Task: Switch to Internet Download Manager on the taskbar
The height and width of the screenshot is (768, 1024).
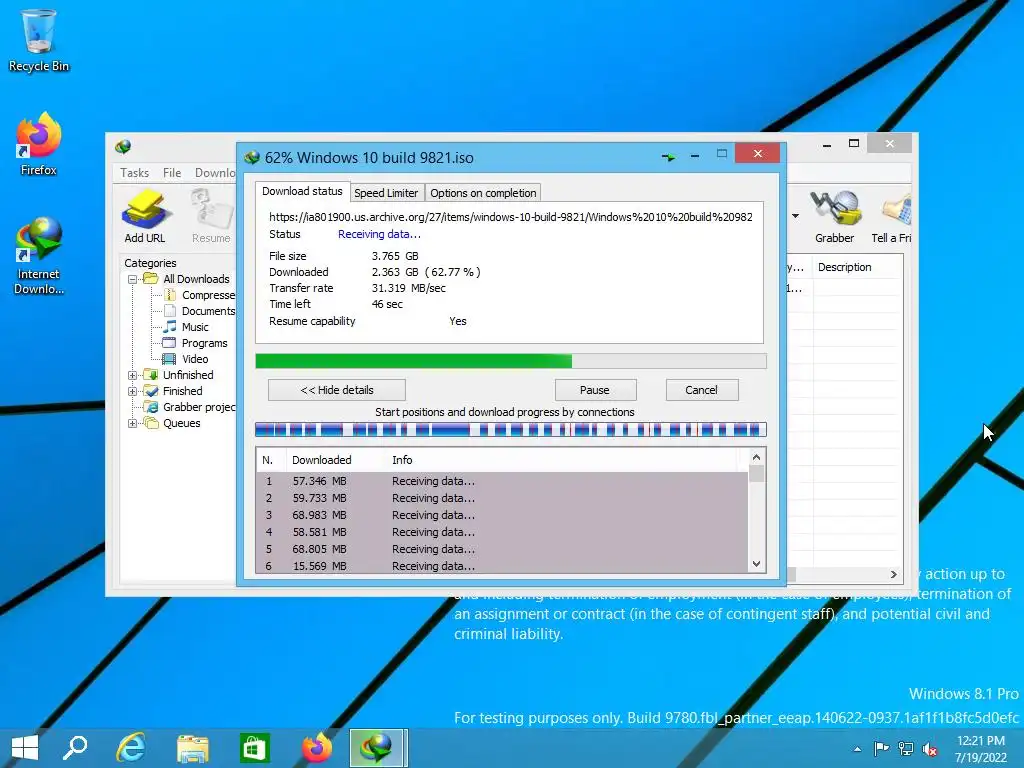Action: 376,748
